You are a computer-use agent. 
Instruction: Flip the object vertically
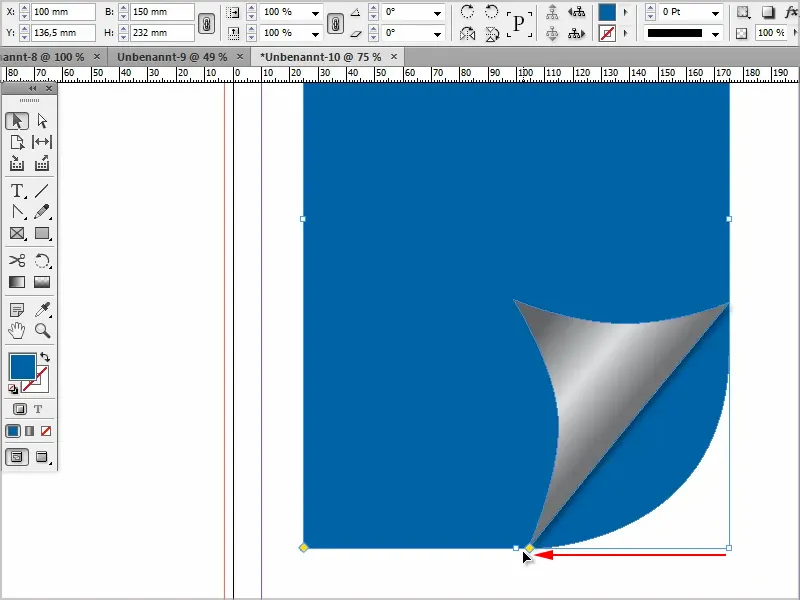(491, 34)
